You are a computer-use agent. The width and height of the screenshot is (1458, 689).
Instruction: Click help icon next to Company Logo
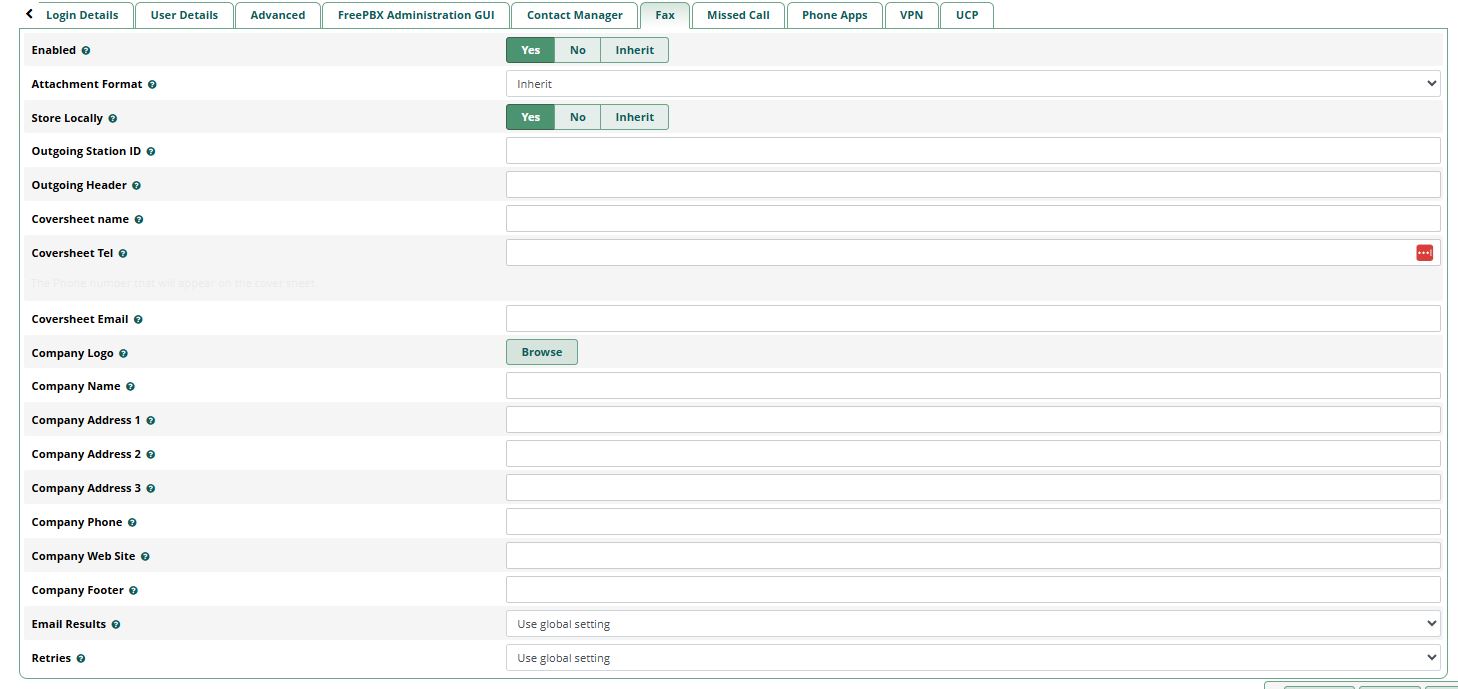123,354
